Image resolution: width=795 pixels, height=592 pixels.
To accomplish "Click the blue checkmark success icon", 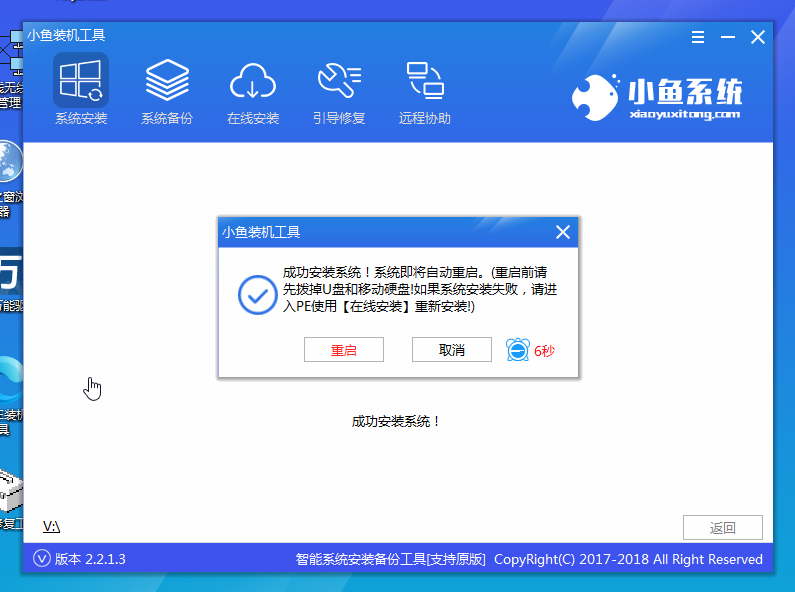I will click(x=258, y=295).
